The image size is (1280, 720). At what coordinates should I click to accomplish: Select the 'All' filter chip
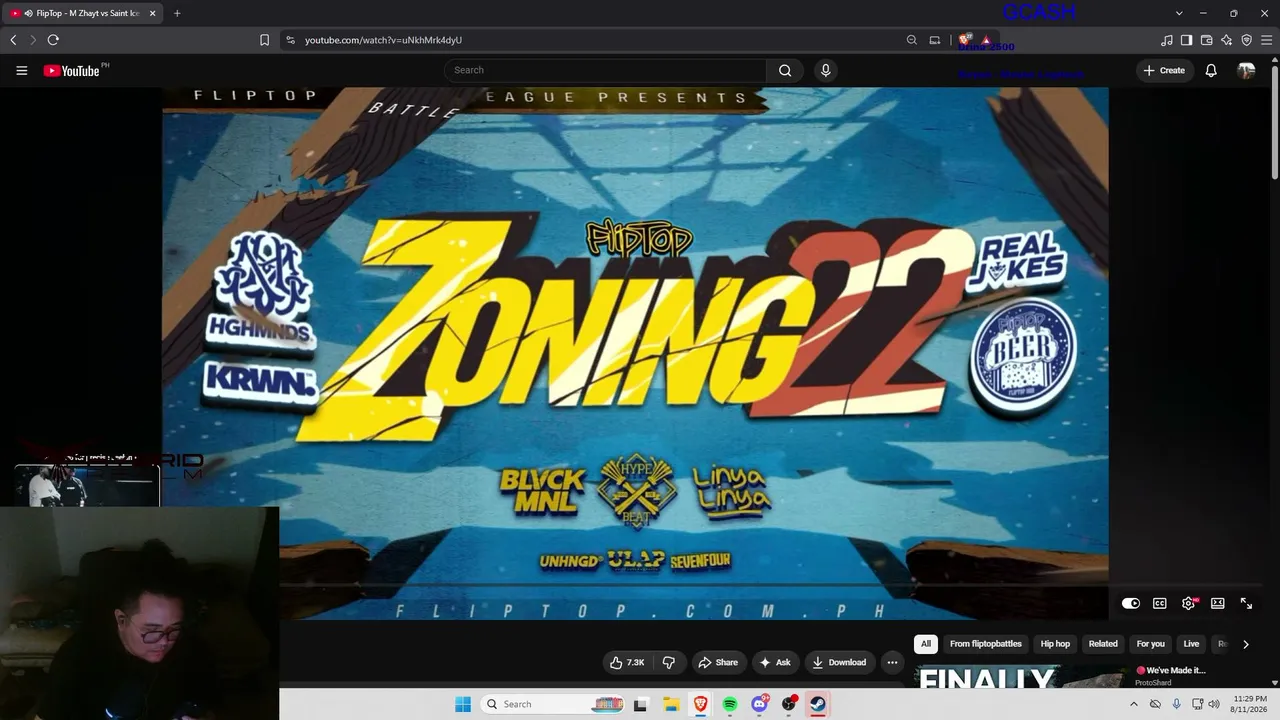pyautogui.click(x=926, y=644)
